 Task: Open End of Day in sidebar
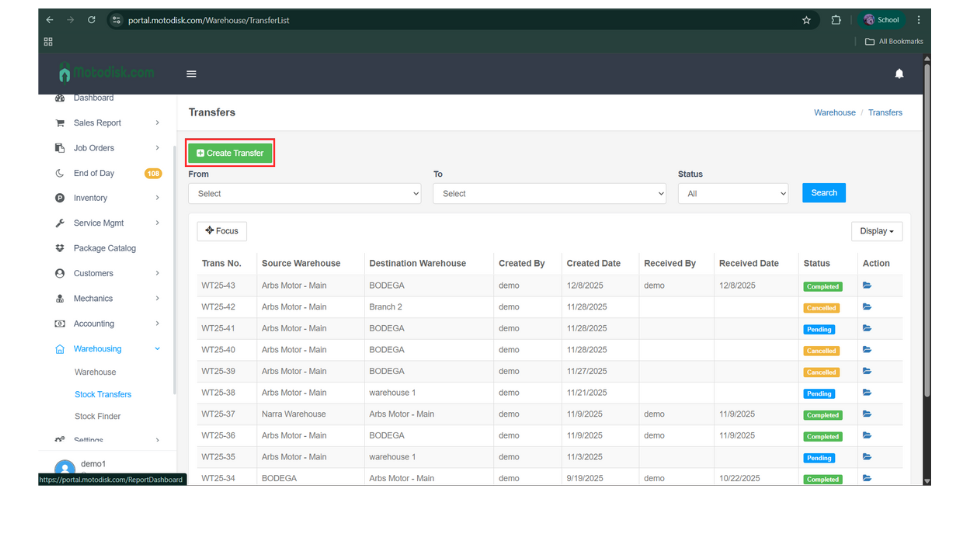tap(94, 173)
